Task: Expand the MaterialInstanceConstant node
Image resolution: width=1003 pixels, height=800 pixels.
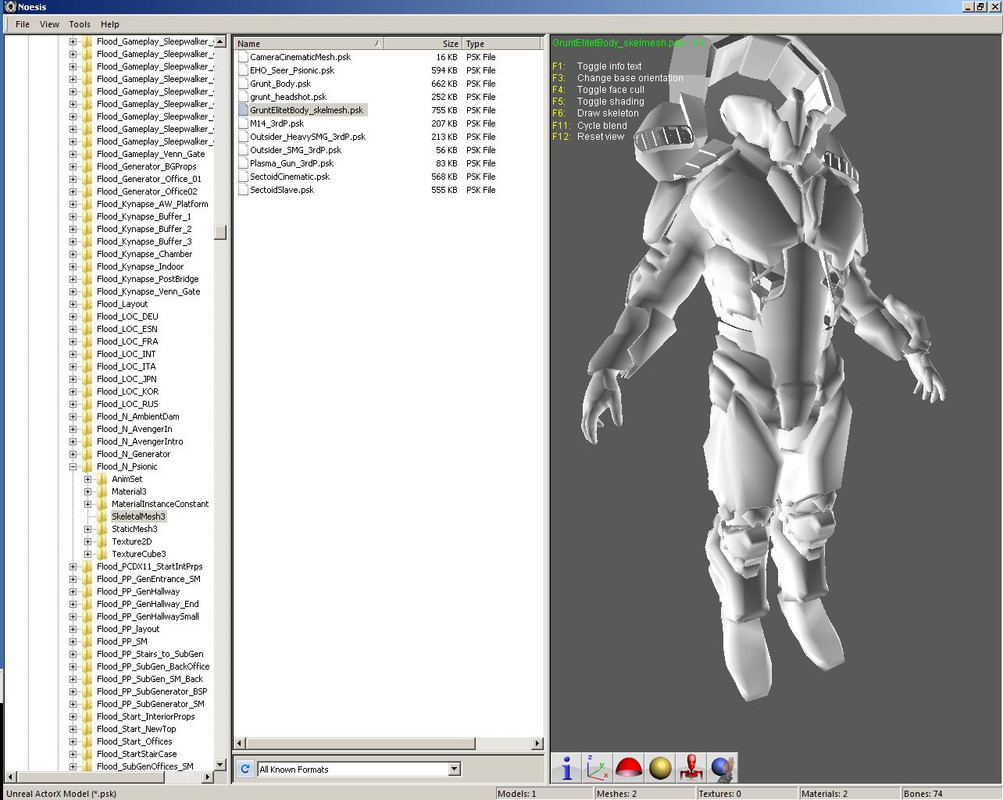Action: tap(88, 504)
